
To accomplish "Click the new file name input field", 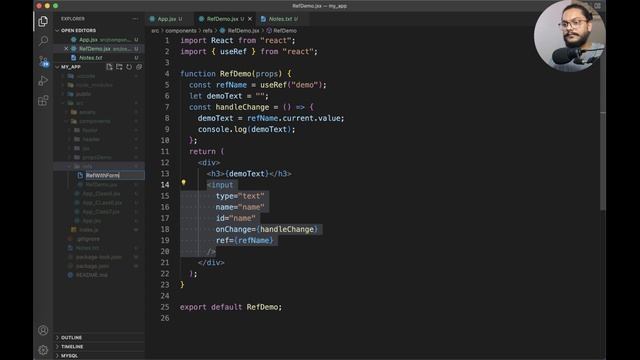I will click(114, 175).
